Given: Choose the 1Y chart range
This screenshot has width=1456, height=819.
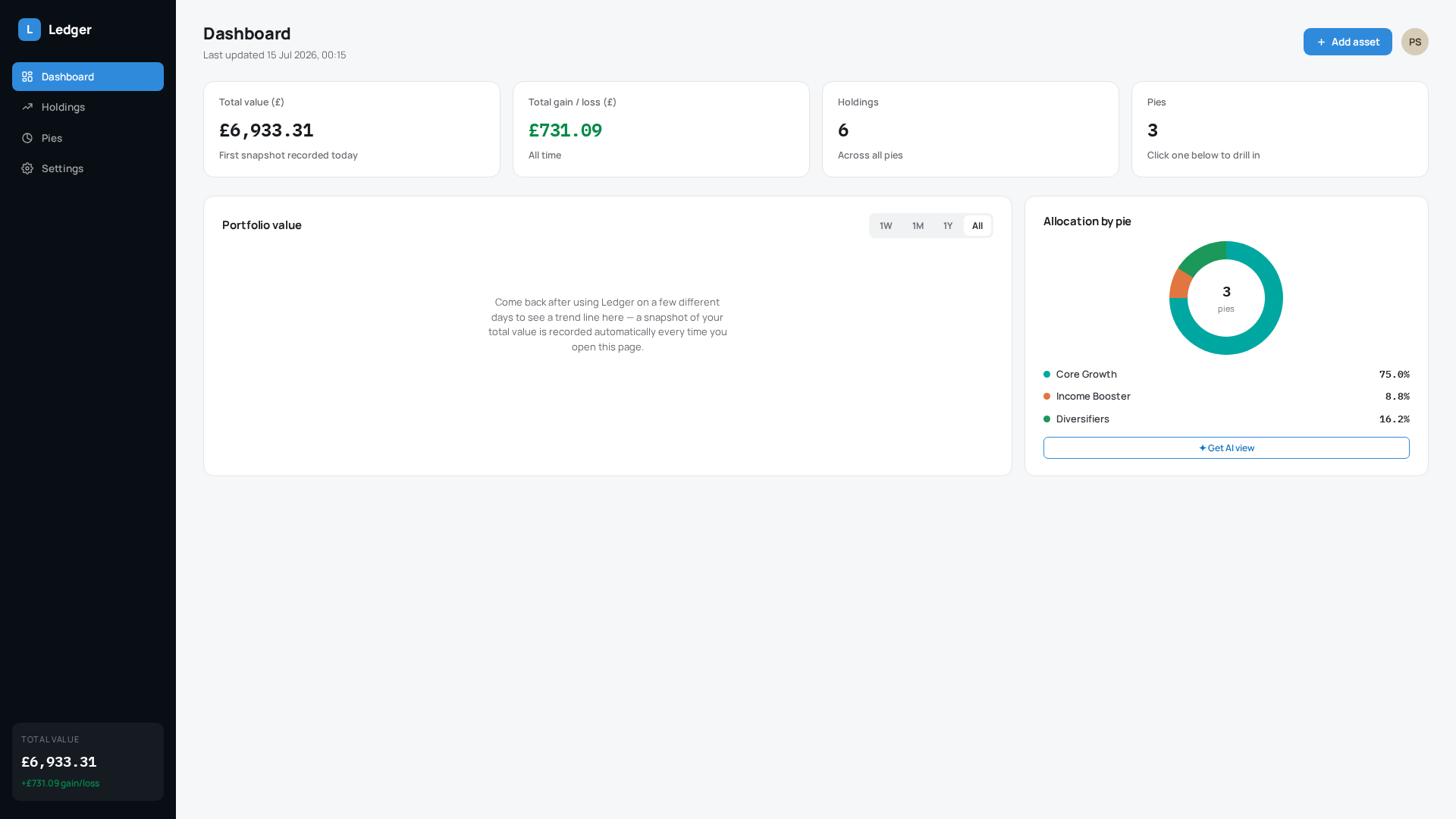Looking at the screenshot, I should tap(948, 226).
